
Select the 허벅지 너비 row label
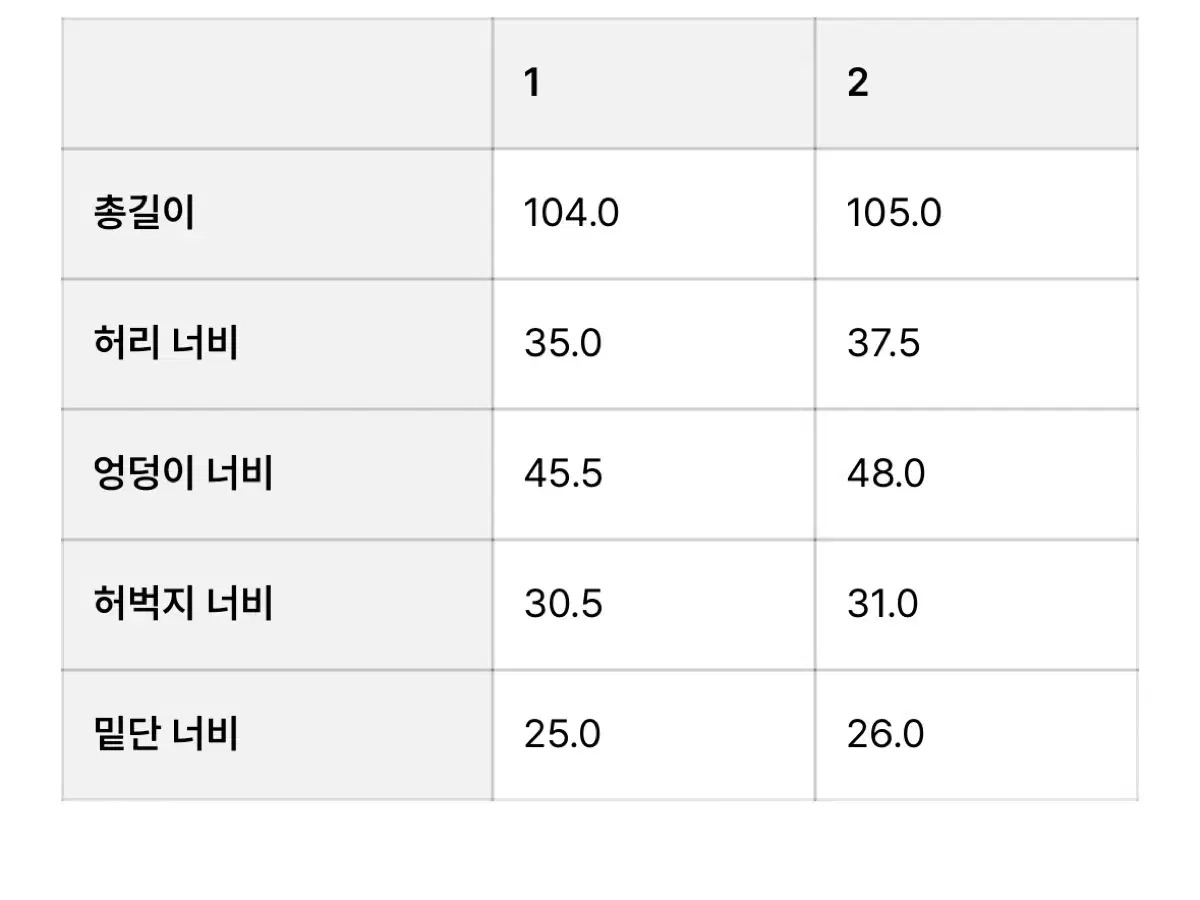point(182,604)
